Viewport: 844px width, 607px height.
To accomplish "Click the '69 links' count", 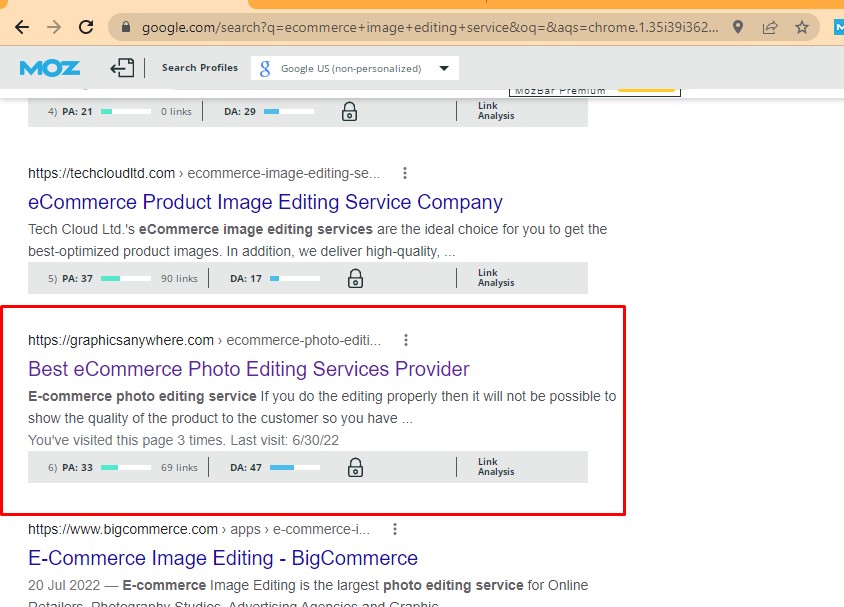I will 179,467.
